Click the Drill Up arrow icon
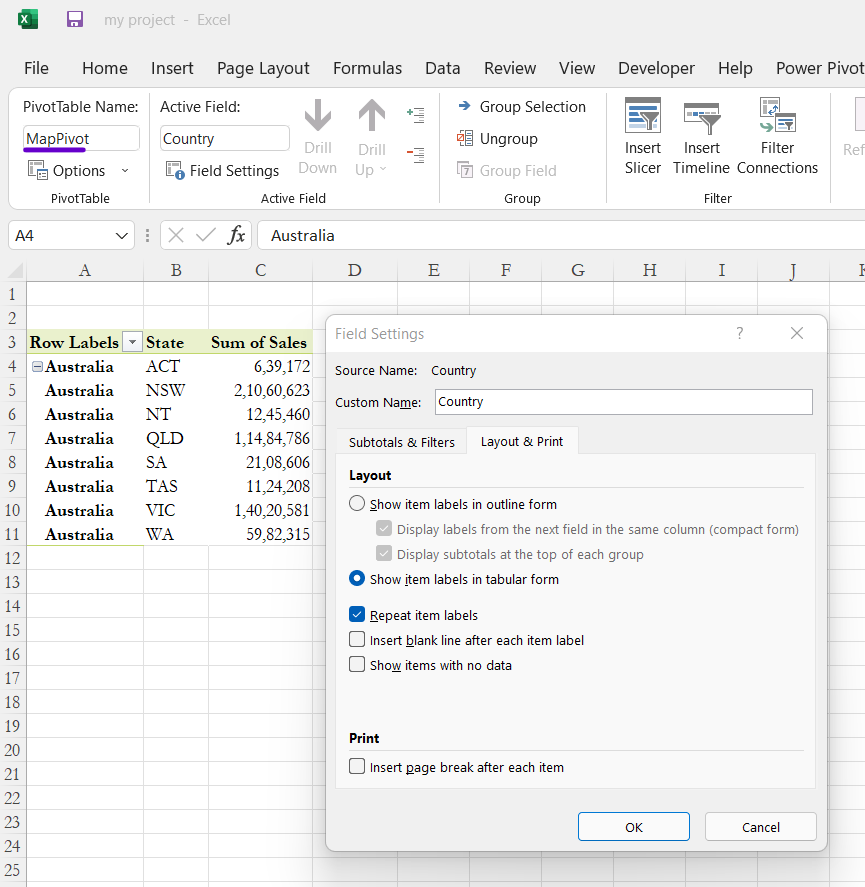Screen dimensions: 865x887 371,120
